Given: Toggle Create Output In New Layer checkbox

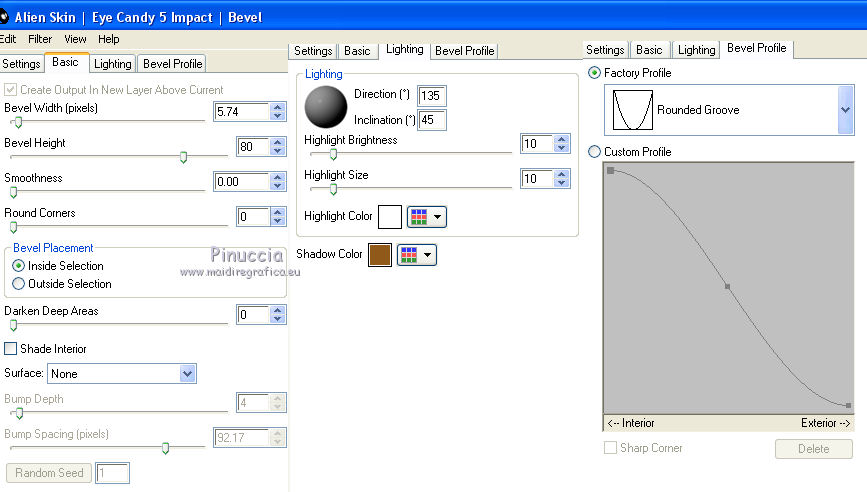Looking at the screenshot, I should tap(10, 90).
